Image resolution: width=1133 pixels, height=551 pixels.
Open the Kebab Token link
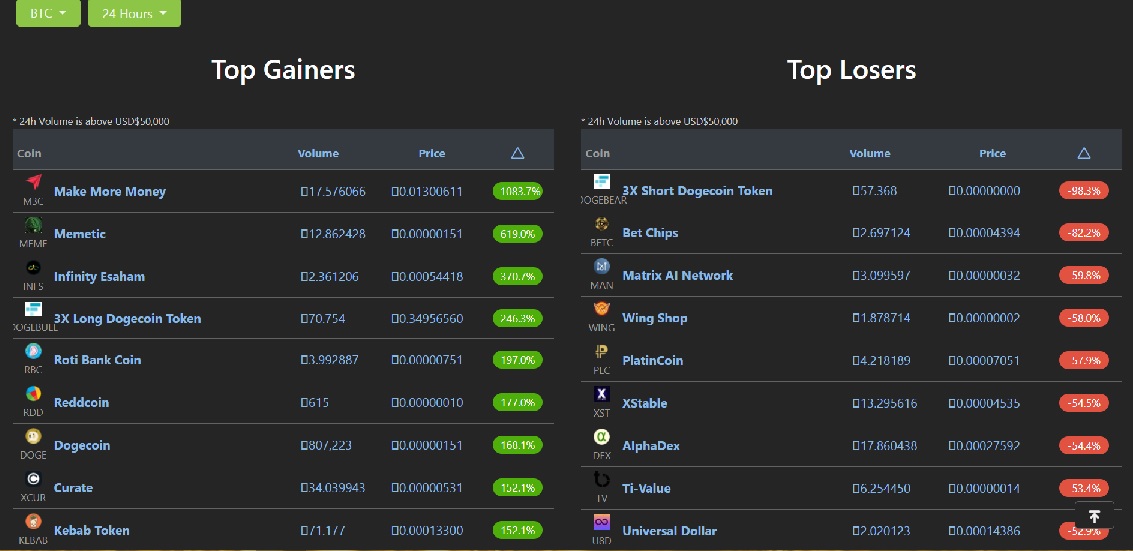coord(92,530)
